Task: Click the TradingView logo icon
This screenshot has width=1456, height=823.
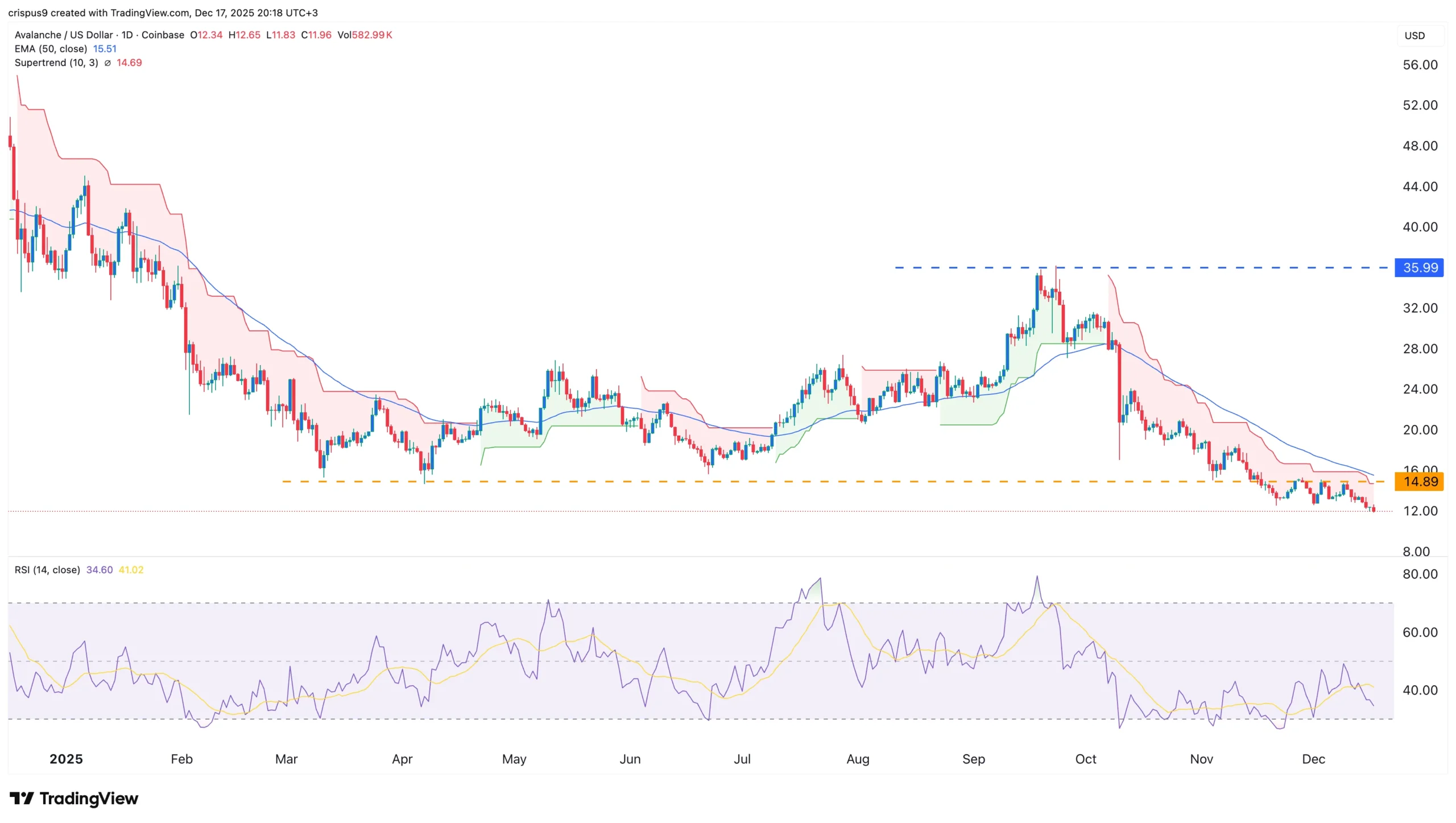Action: click(x=22, y=798)
